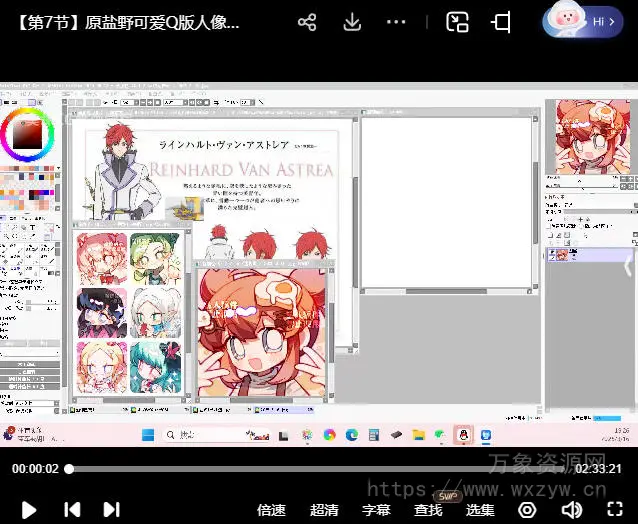Viewport: 638px width, 524px height.
Task: Mute the audio with the speaker icon
Action: pyautogui.click(x=571, y=510)
